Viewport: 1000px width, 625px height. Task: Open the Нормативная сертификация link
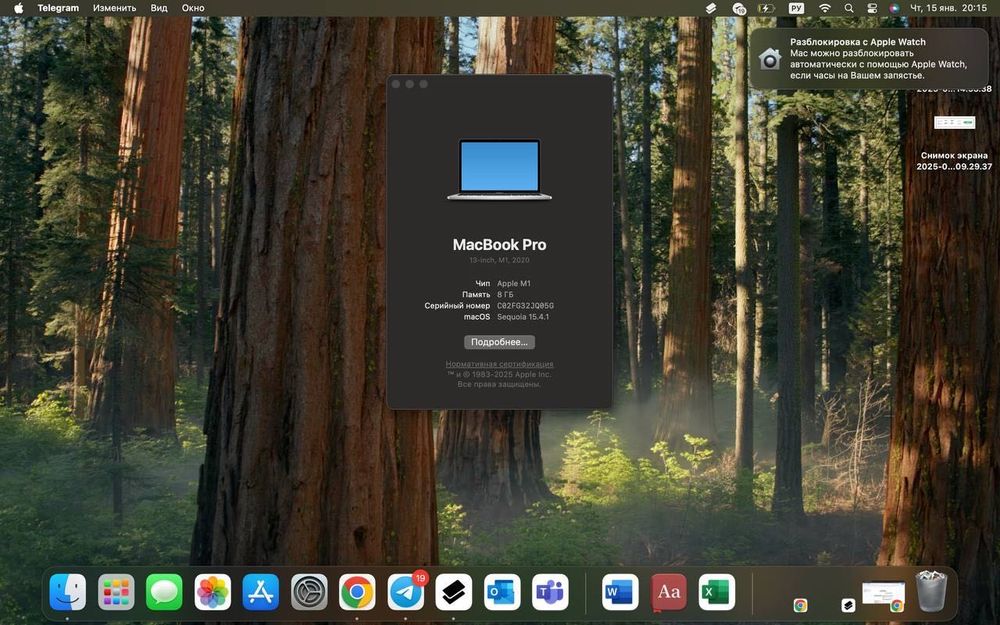[499, 364]
